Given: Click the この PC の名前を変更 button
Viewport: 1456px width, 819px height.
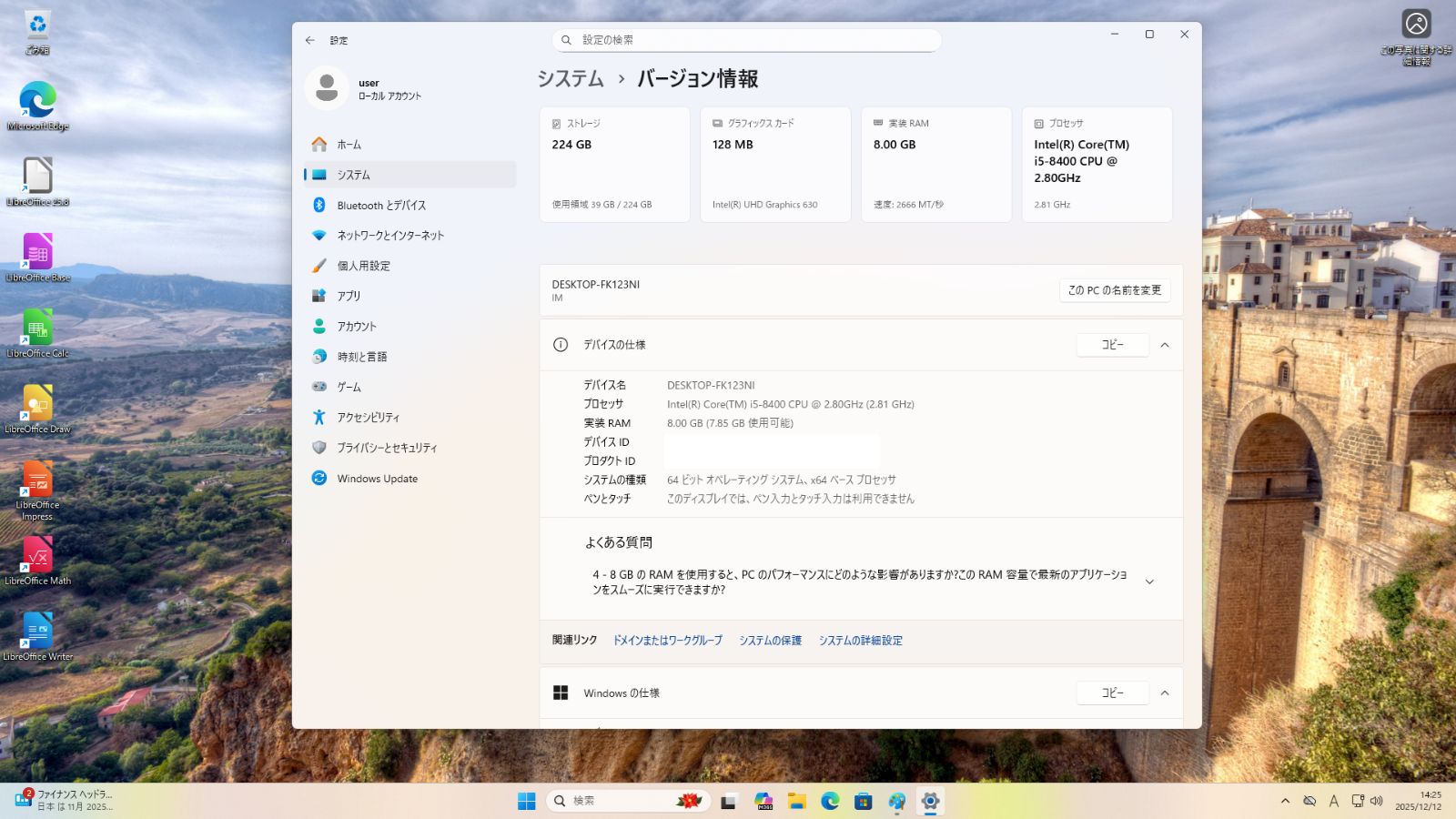Looking at the screenshot, I should 1114,290.
